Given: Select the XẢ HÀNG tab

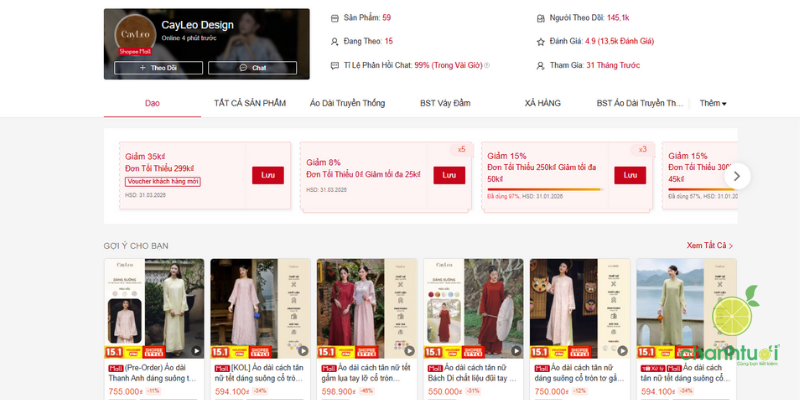Looking at the screenshot, I should click(543, 103).
